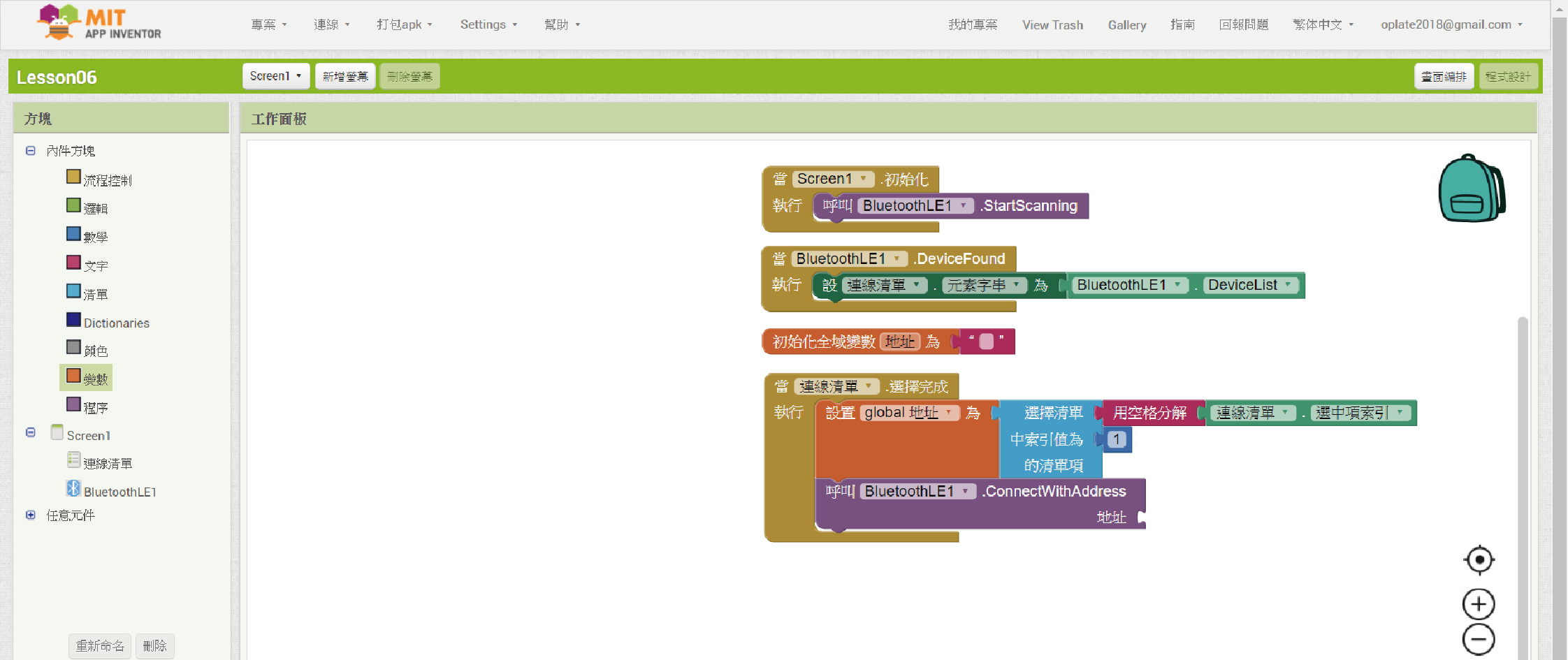Viewport: 1568px width, 660px height.
Task: Open the View Trash link
Action: point(1052,25)
